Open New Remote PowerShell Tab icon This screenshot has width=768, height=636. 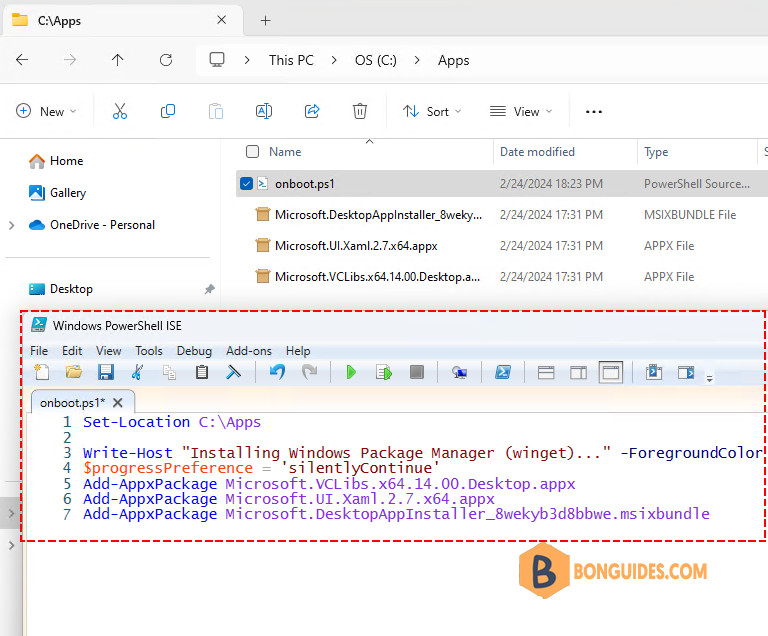click(459, 373)
